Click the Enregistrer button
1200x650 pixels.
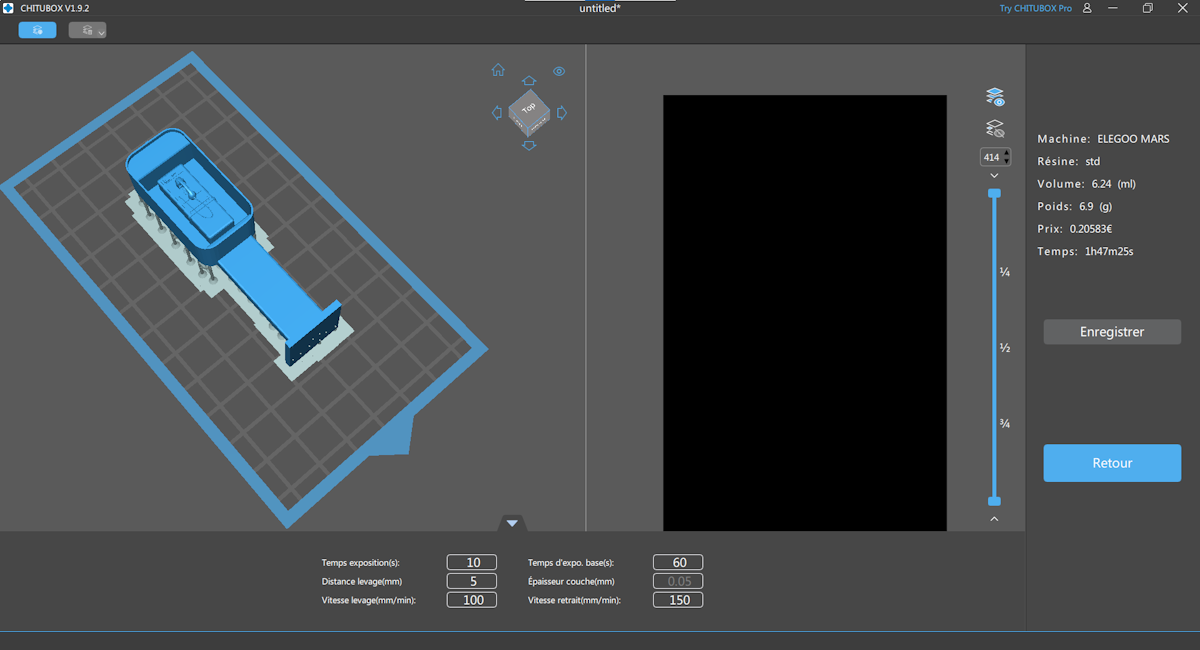[1112, 332]
